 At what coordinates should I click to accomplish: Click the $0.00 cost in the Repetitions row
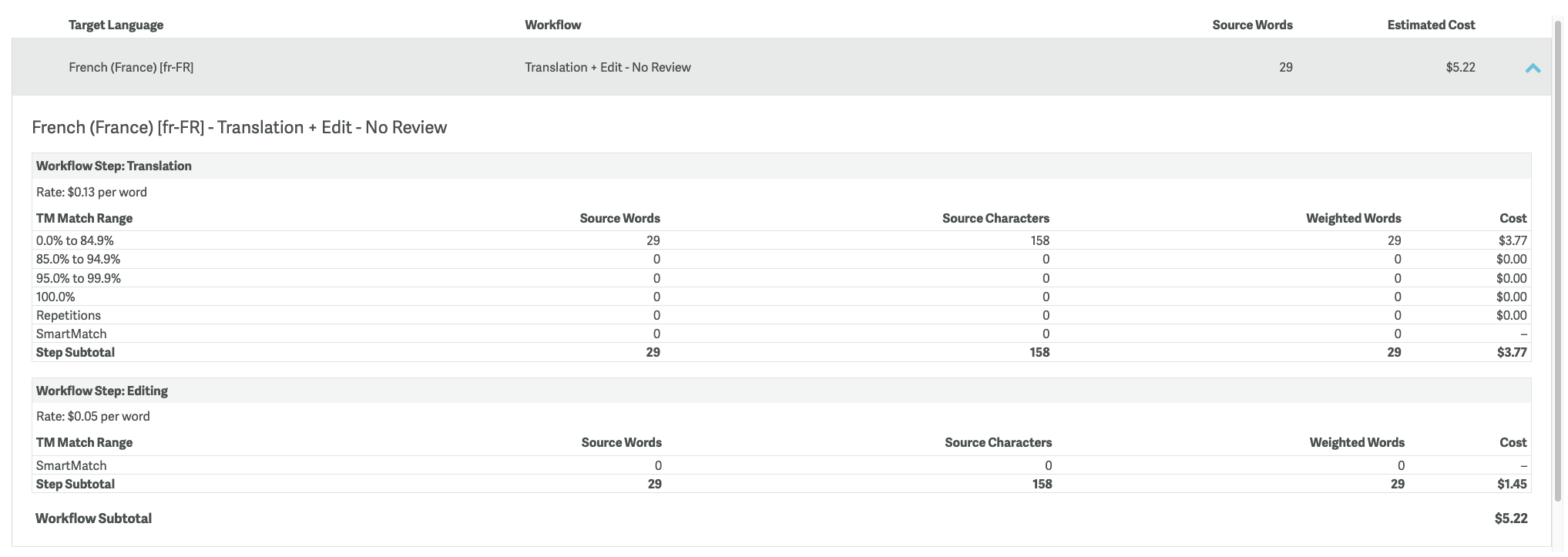(x=1511, y=315)
